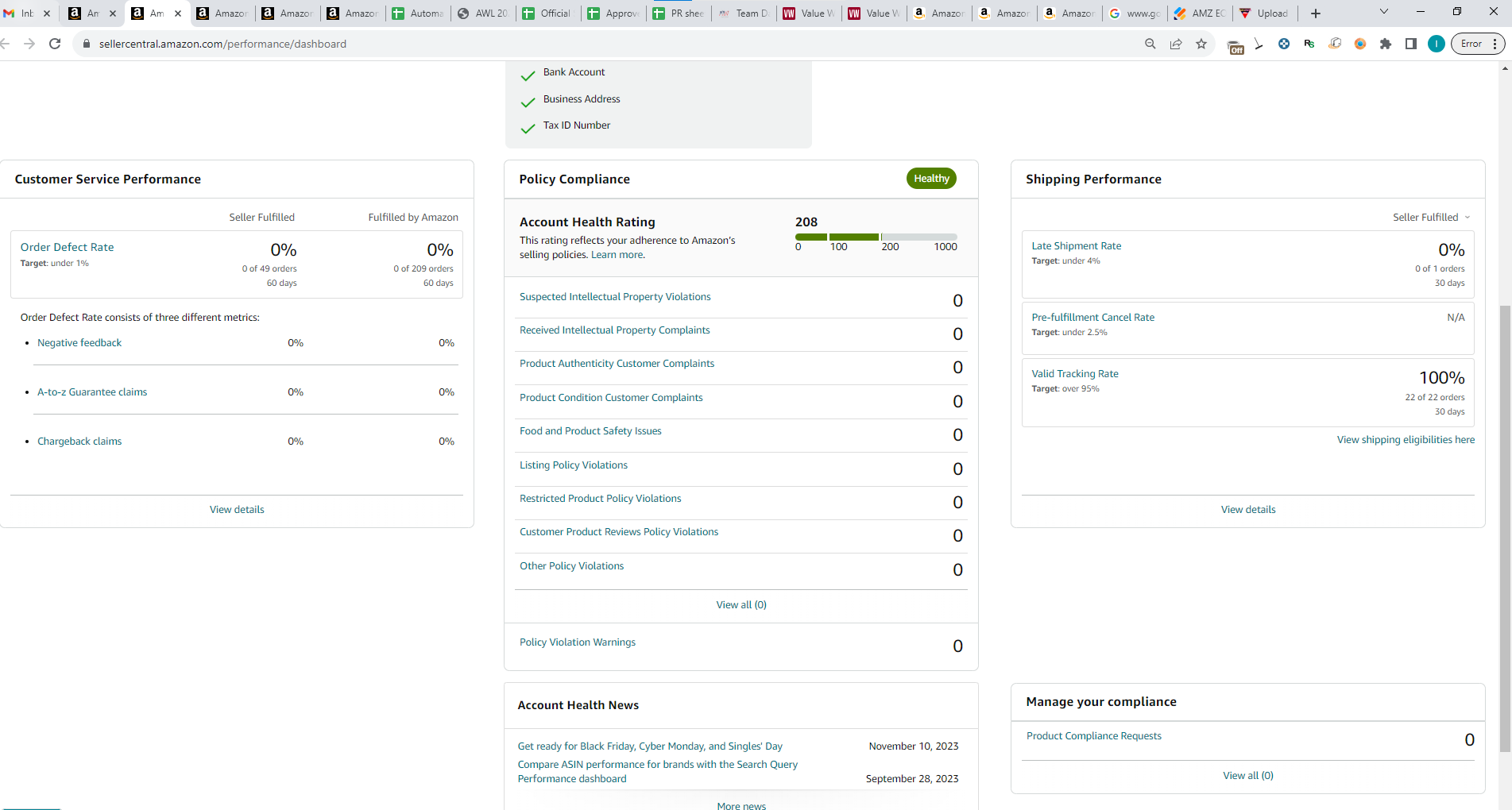
Task: Switch to the first Value W tab
Action: pyautogui.click(x=808, y=13)
